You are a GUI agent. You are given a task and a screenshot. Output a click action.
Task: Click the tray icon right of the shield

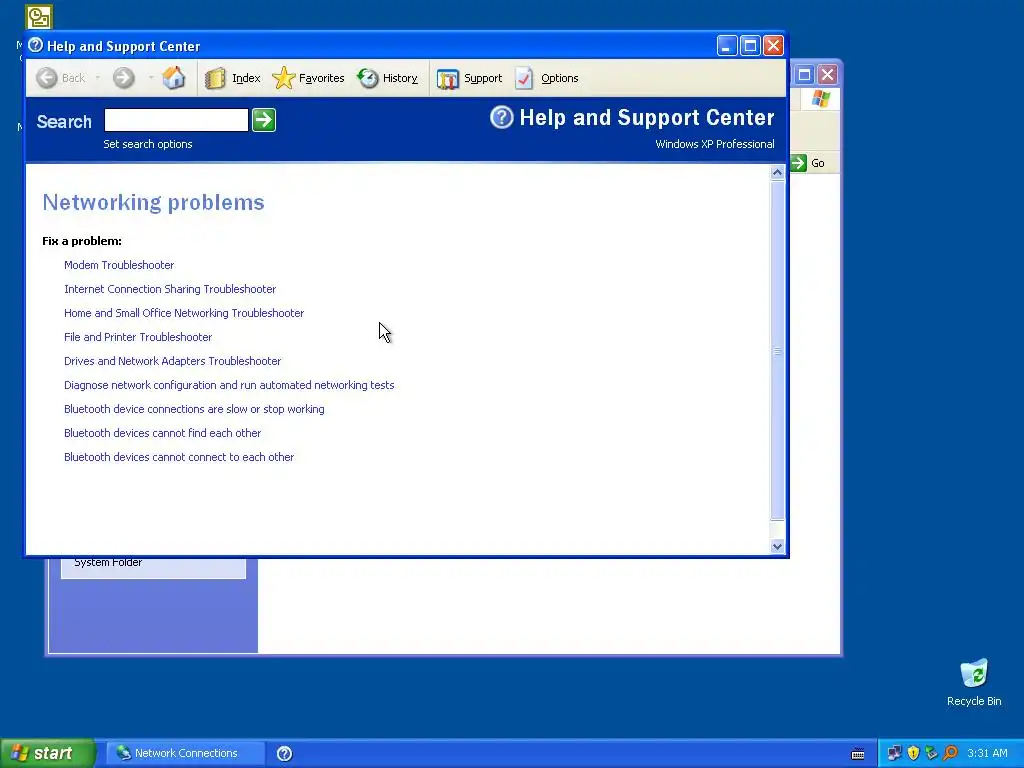931,753
